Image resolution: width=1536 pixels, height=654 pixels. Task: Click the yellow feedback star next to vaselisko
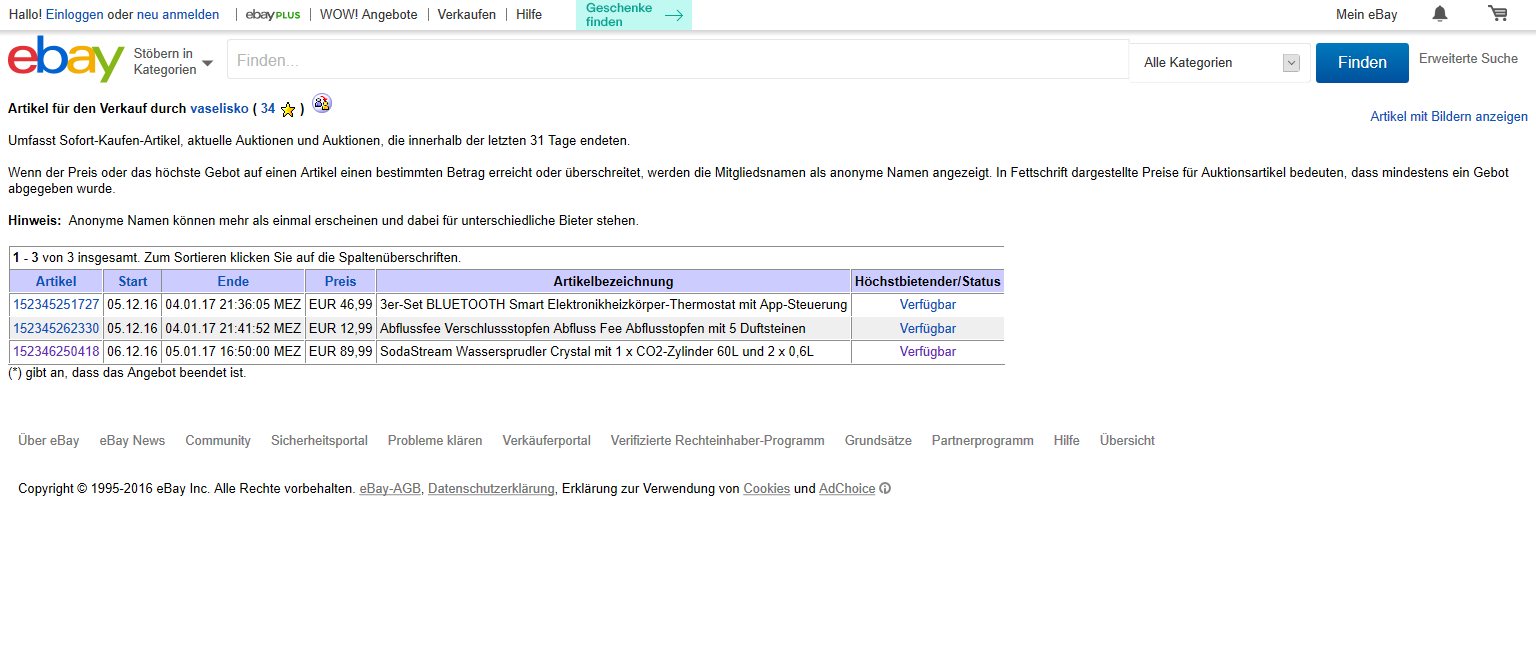click(x=288, y=109)
